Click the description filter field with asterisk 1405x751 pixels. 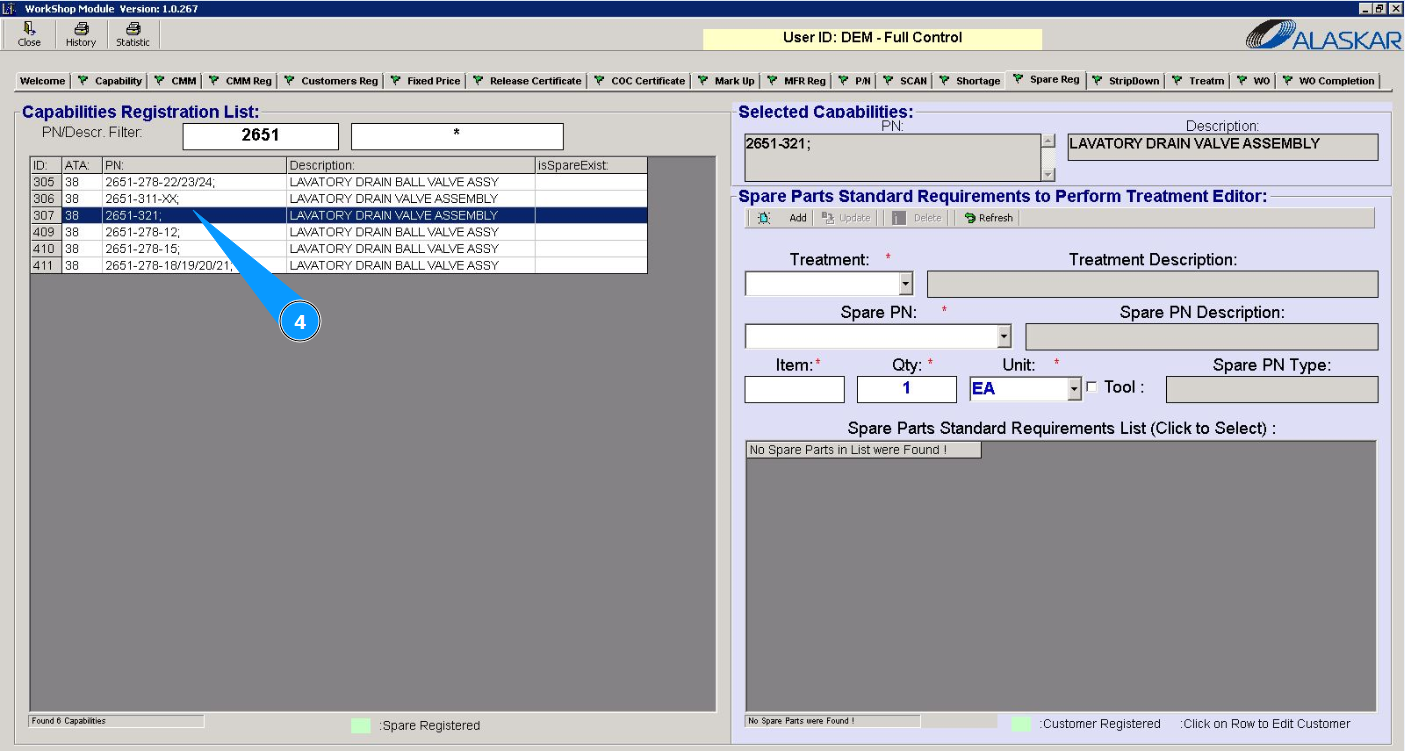click(457, 136)
